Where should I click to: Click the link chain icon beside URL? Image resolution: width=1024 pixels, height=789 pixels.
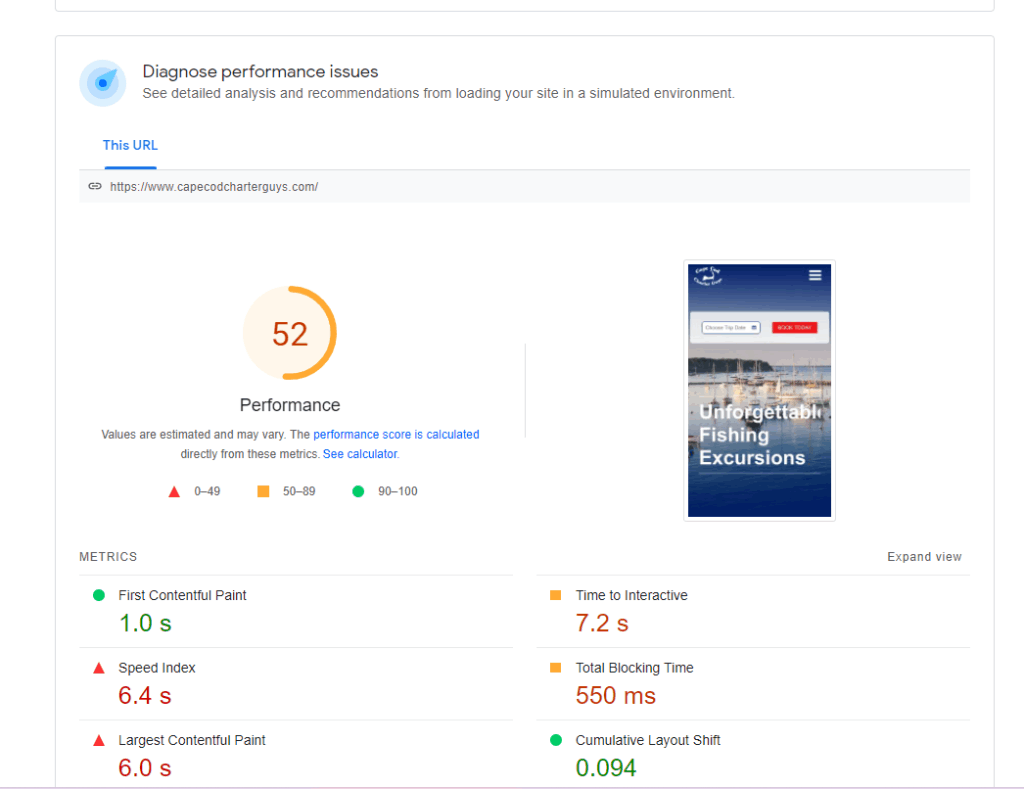pos(95,186)
